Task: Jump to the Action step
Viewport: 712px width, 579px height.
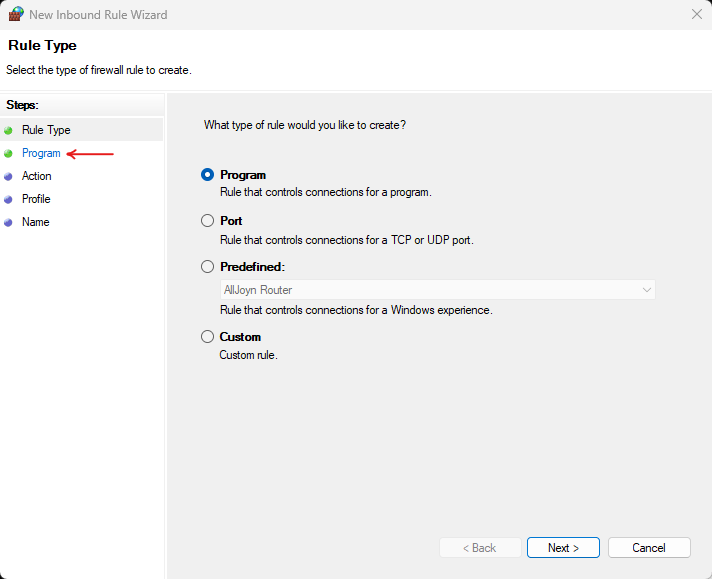Action: pos(36,176)
